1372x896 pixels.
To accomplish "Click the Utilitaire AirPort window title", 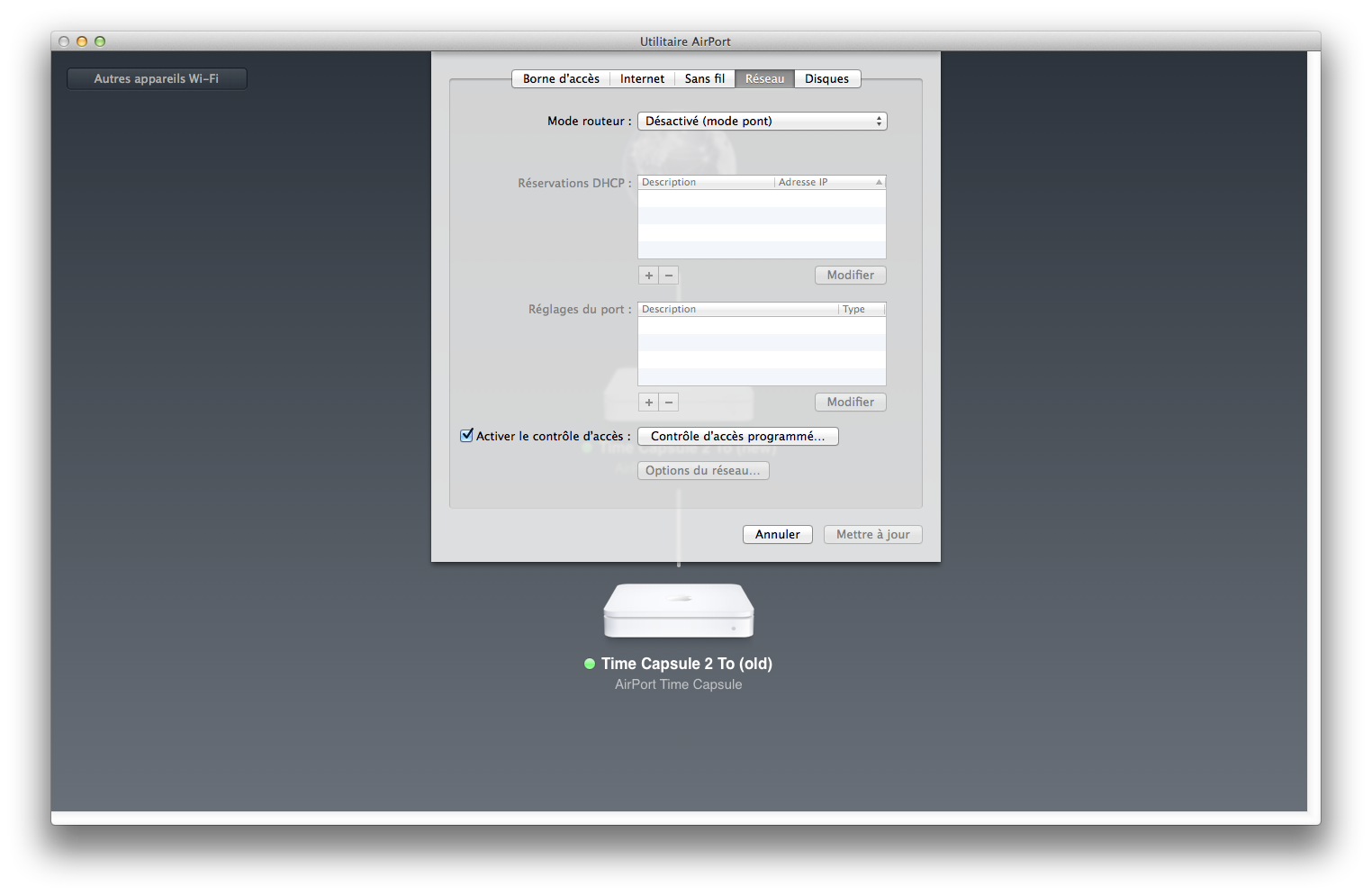I will point(685,41).
